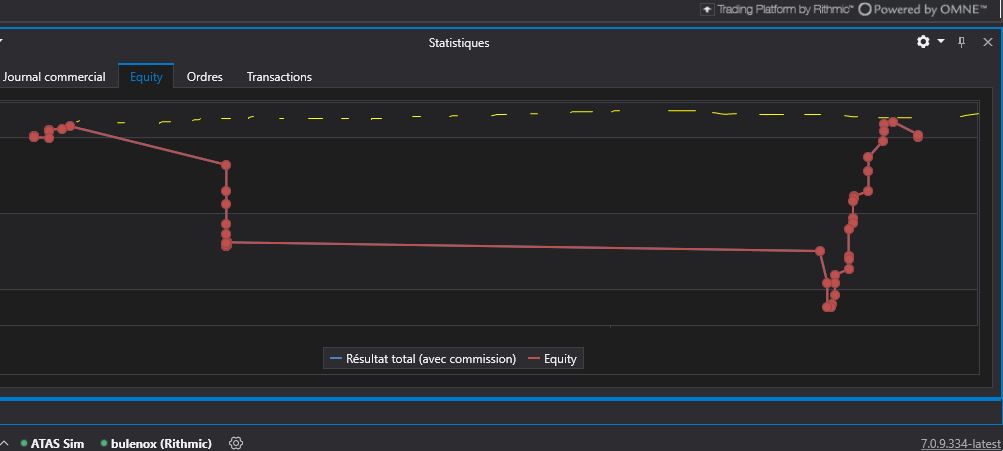Pin the Statistiques panel
Screen dimensions: 1003x451
click(962, 42)
